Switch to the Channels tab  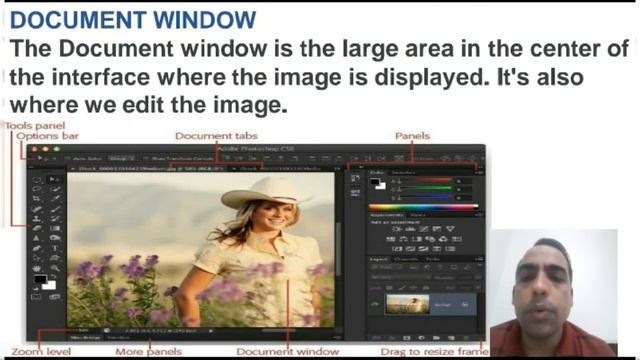pyautogui.click(x=407, y=259)
